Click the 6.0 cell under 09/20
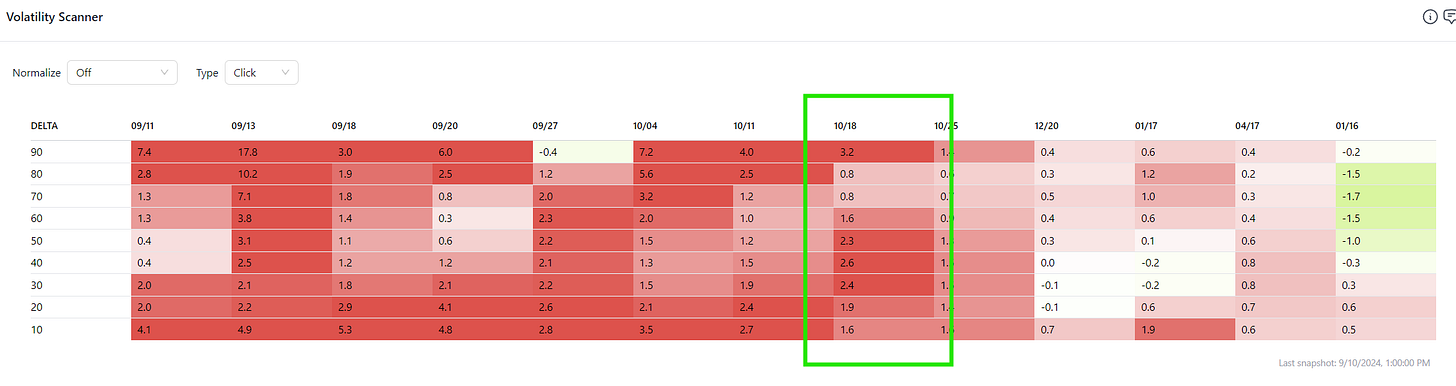This screenshot has height=386, width=1456. [x=482, y=152]
